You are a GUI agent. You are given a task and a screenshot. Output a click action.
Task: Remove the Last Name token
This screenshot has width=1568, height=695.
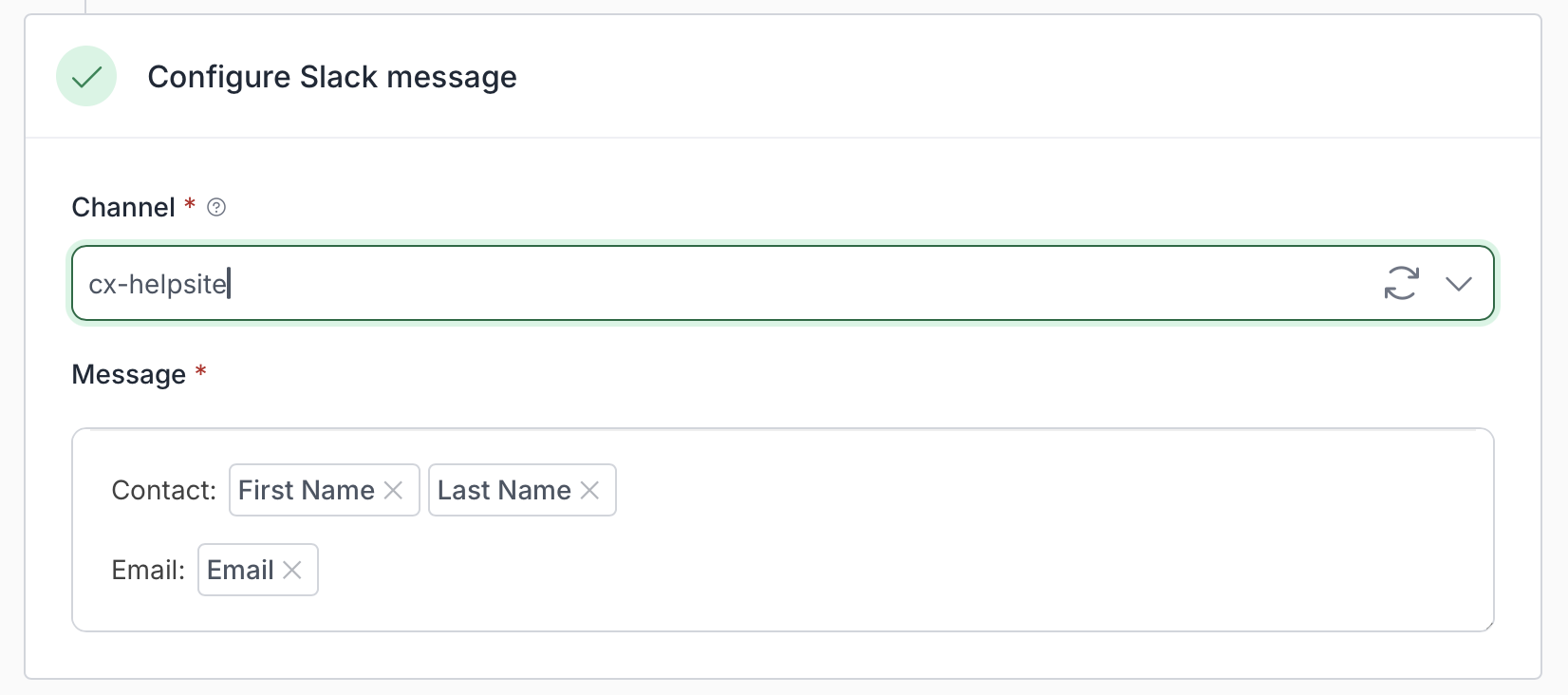589,490
